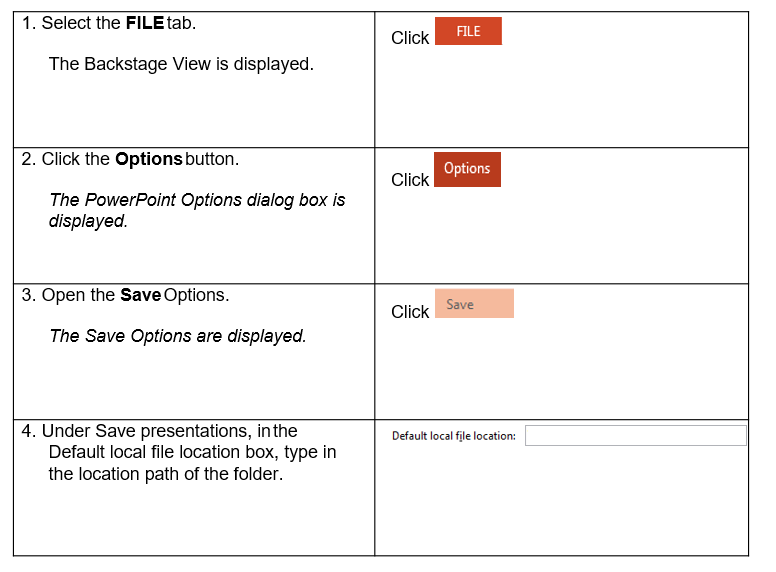
Task: Focus the Default local file location box
Action: pos(635,435)
